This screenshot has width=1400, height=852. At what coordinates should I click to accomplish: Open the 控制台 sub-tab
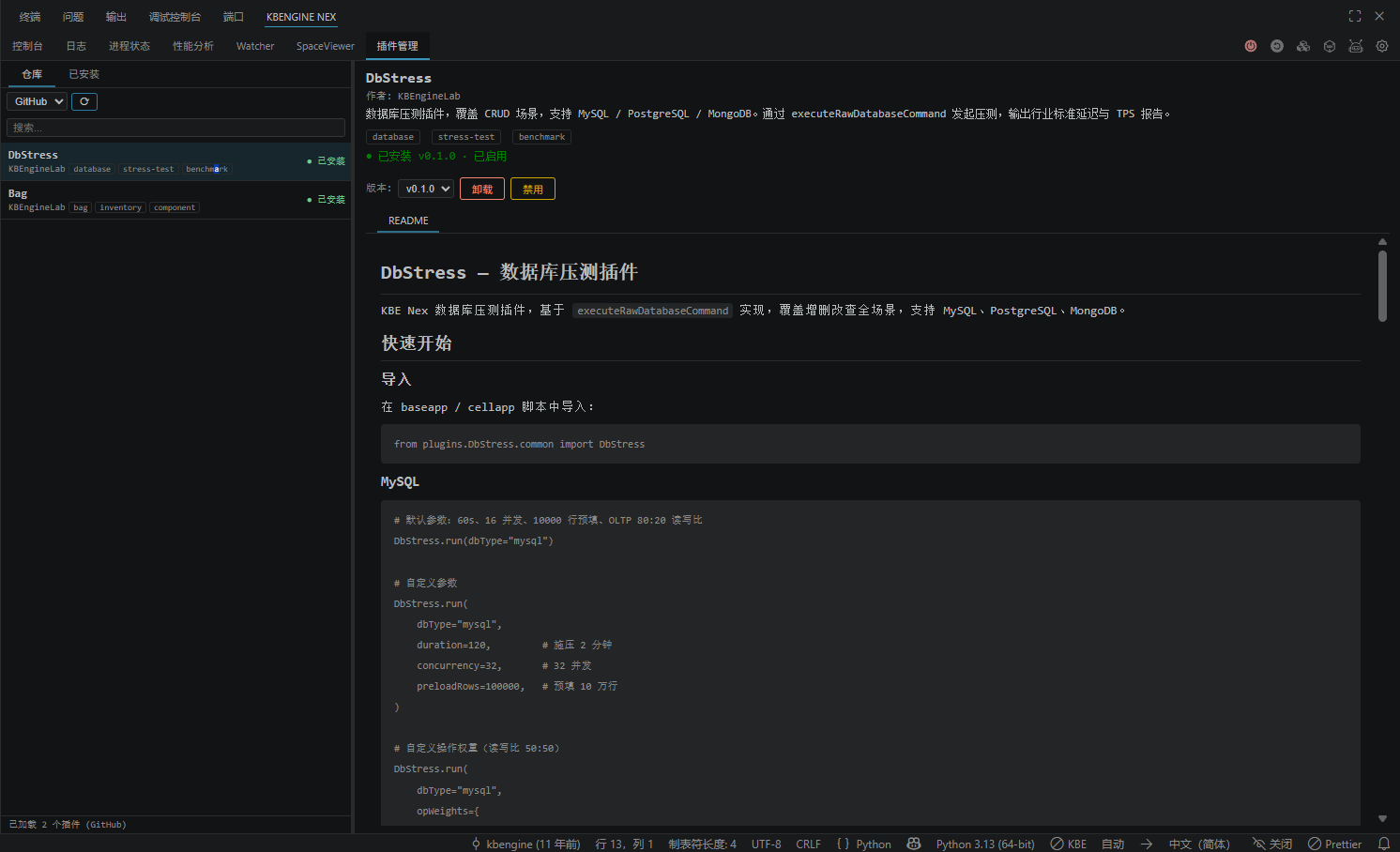27,46
